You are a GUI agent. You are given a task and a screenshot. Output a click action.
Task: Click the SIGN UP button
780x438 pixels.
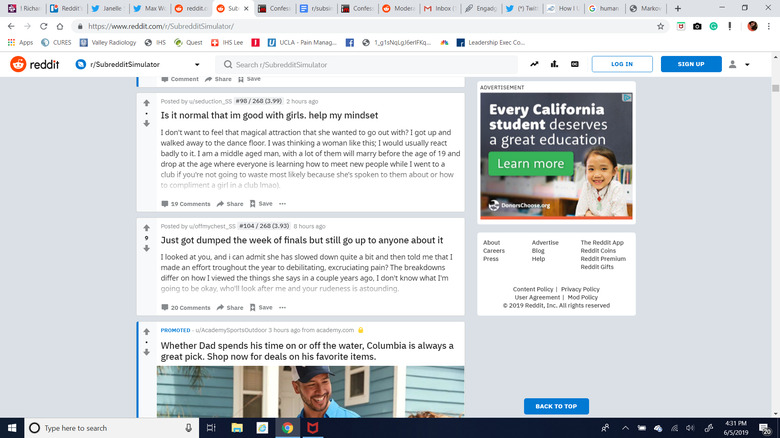point(690,64)
